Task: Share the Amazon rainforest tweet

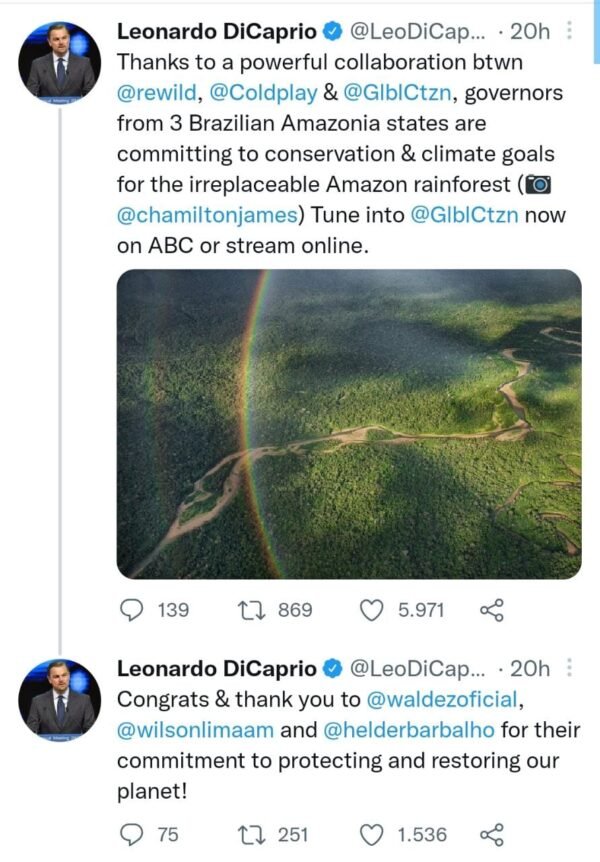Action: point(491,610)
